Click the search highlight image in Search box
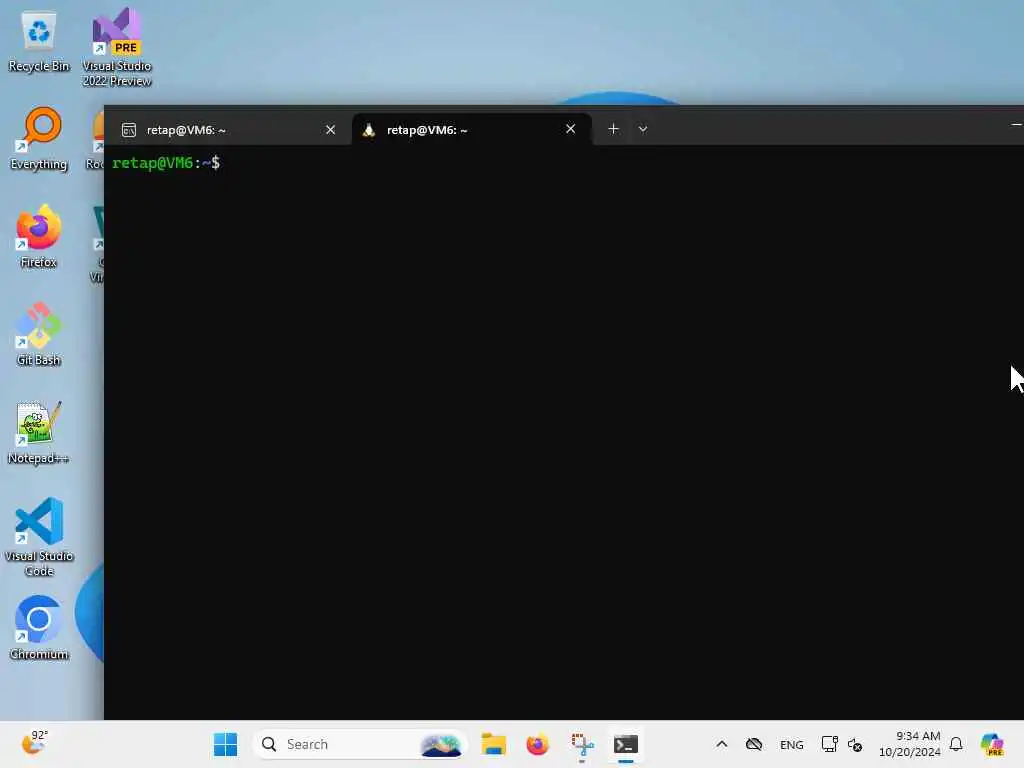This screenshot has width=1024, height=768. pos(441,744)
